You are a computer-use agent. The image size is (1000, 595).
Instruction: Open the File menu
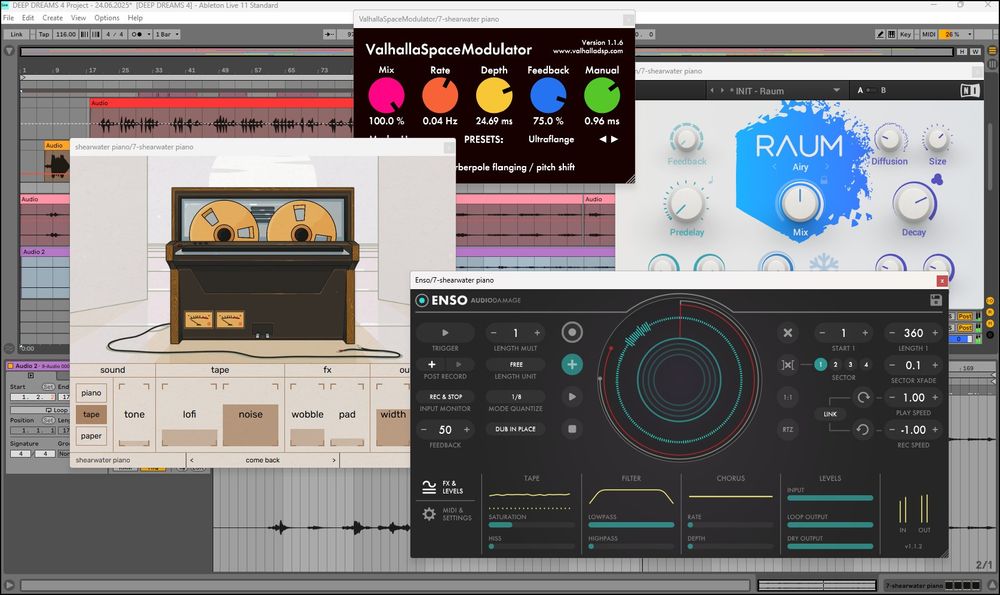8,18
